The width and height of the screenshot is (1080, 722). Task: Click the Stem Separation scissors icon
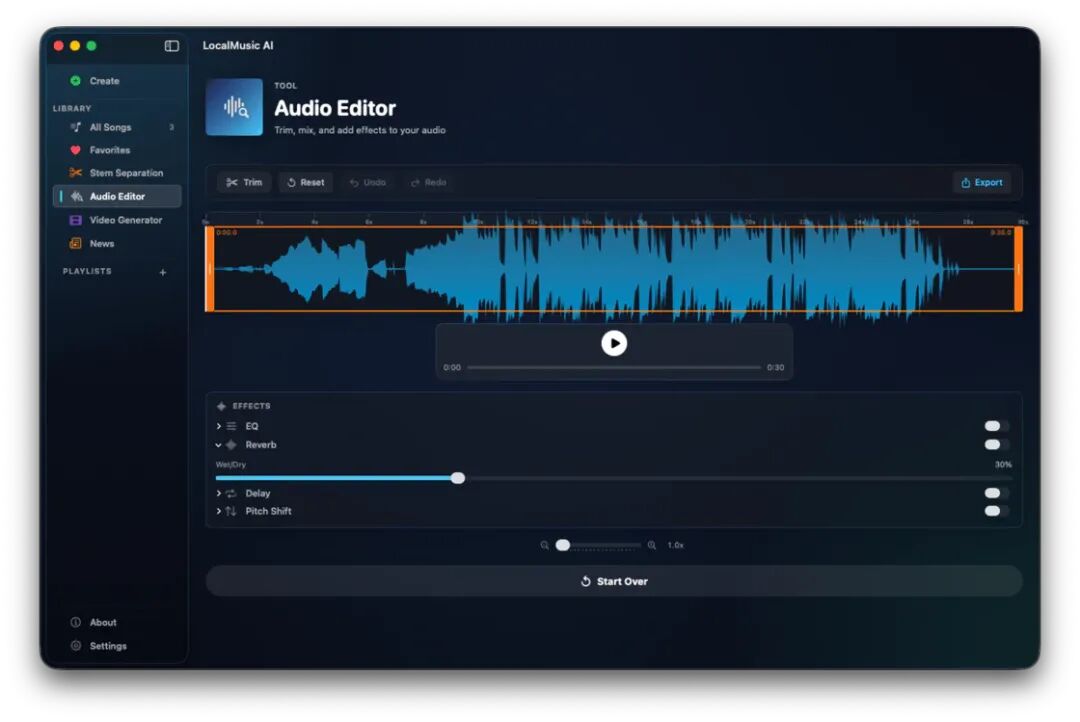tap(76, 172)
